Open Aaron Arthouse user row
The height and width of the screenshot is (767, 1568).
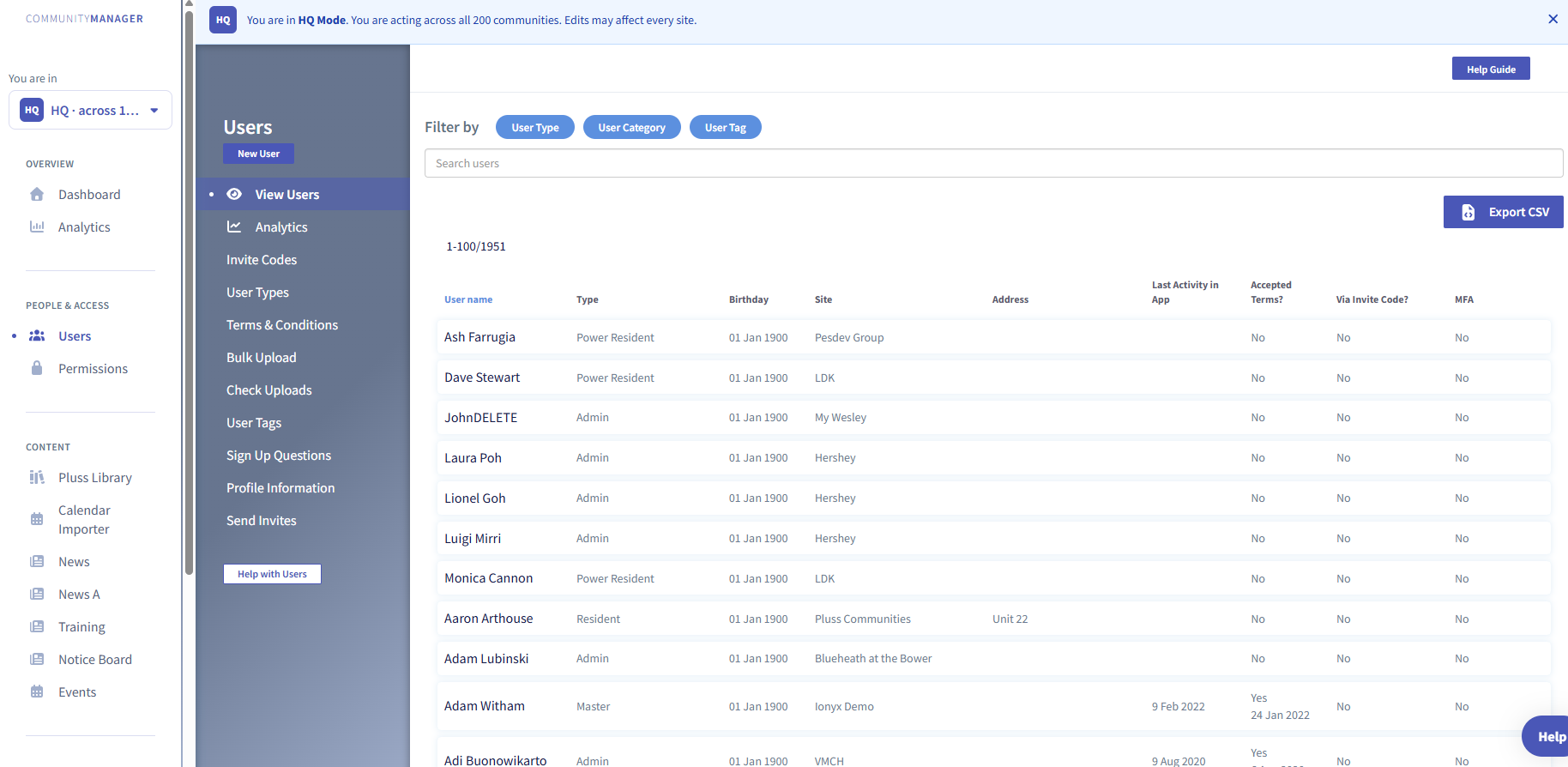point(993,619)
